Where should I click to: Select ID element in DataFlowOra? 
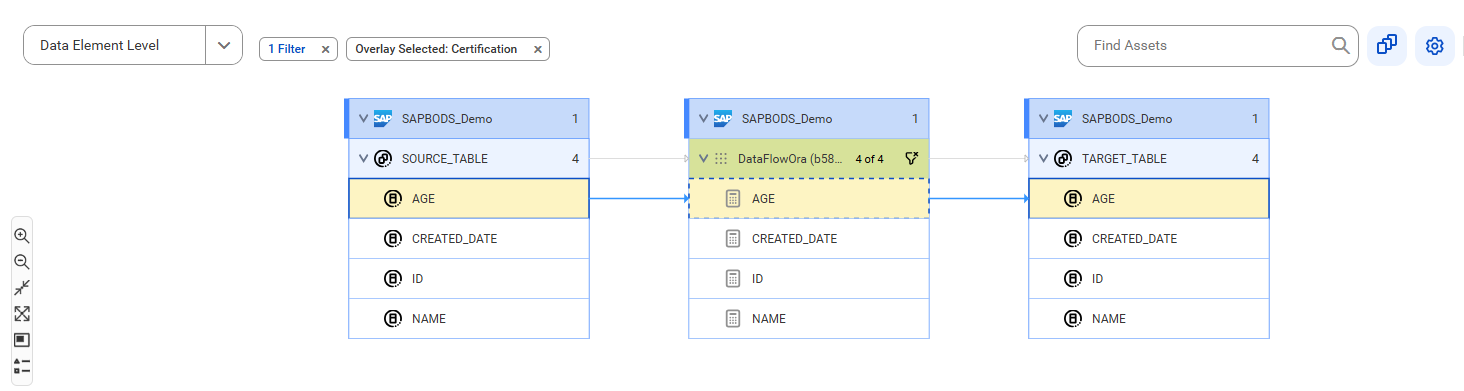point(809,278)
